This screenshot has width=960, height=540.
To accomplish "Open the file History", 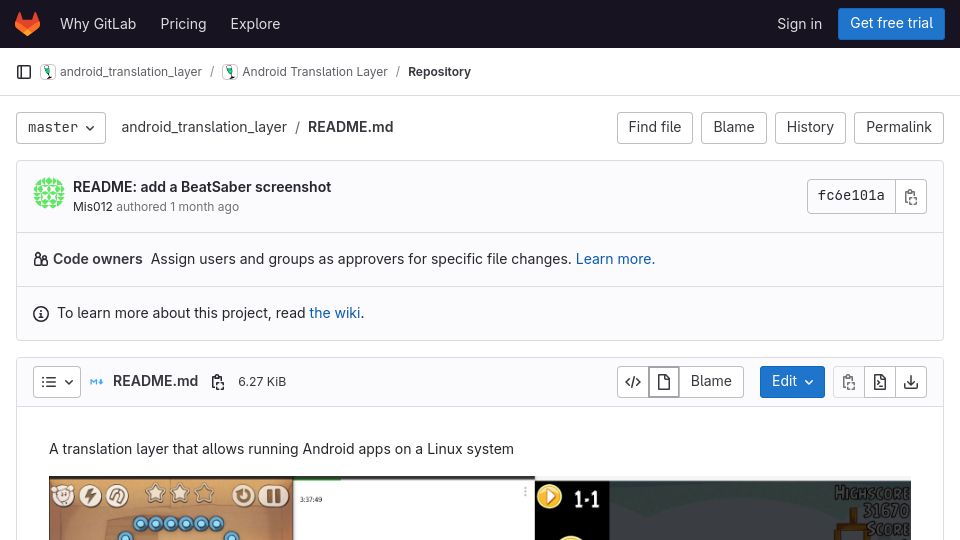I will coord(810,127).
